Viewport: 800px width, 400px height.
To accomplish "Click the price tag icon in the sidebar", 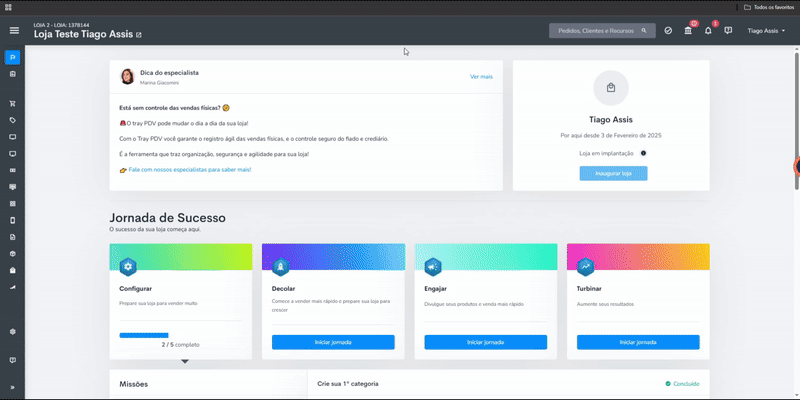I will [13, 120].
